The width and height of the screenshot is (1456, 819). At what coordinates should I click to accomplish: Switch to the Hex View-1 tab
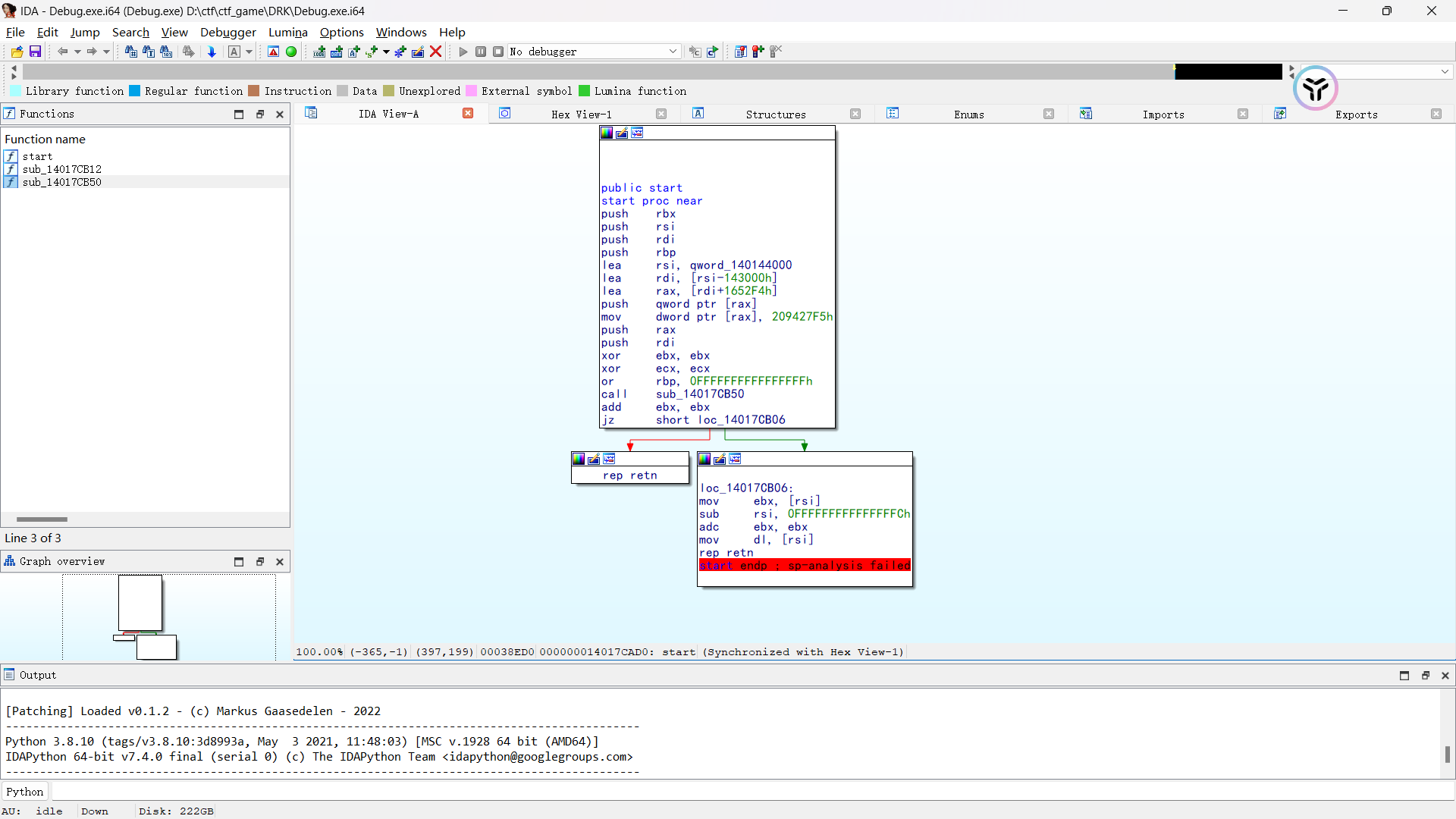coord(582,114)
